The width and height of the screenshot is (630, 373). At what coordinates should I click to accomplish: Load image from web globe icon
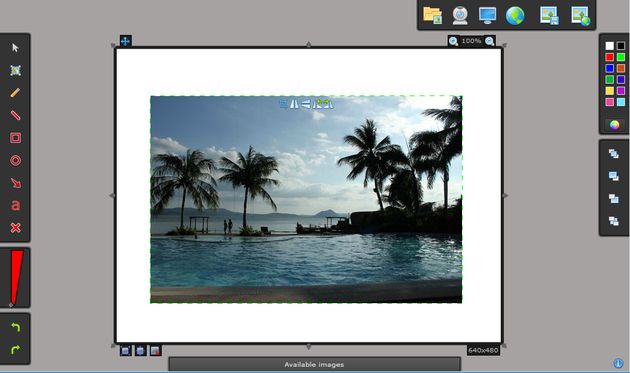[515, 16]
